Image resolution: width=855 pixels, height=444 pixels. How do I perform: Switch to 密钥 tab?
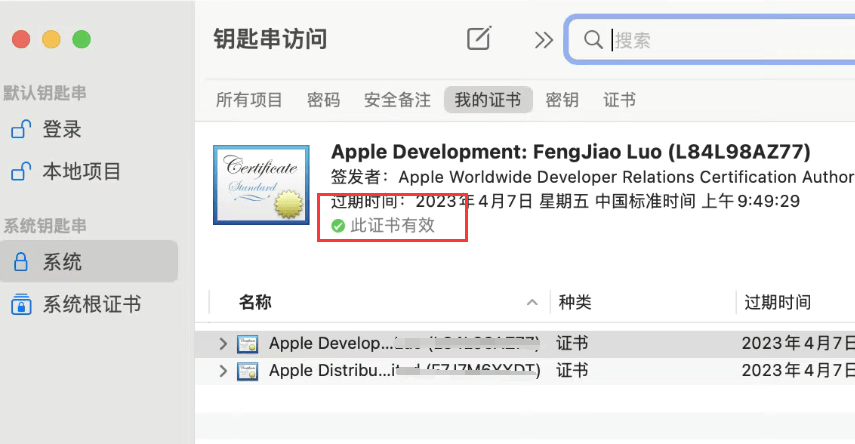coord(562,100)
